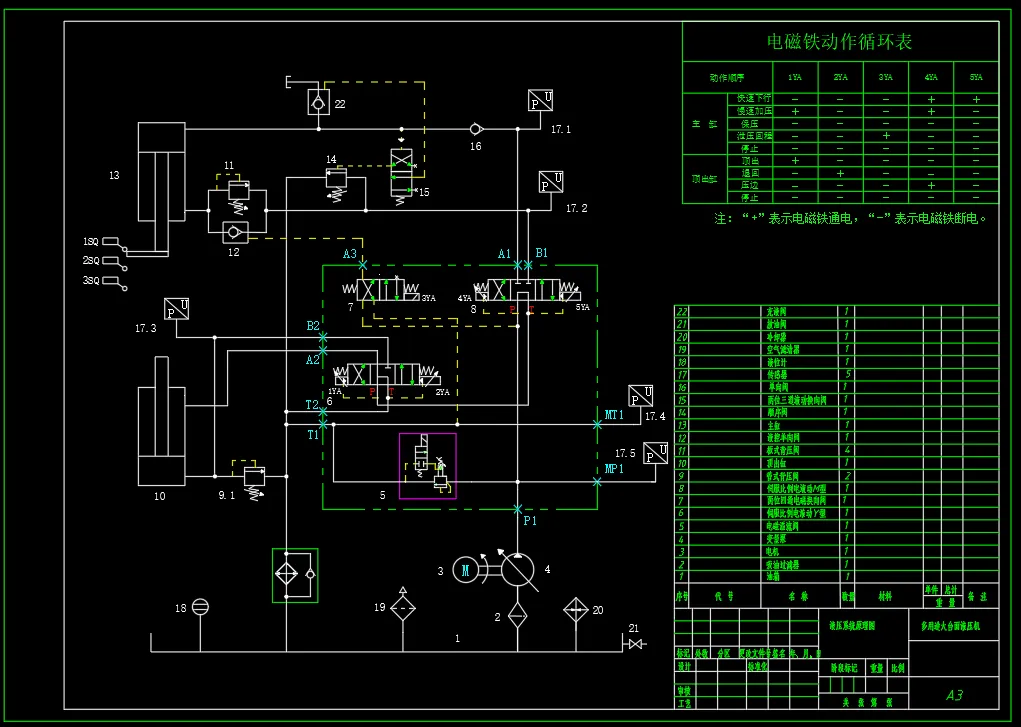1021x727 pixels.
Task: Click parts list name 电机 in row 3
Action: coord(774,552)
